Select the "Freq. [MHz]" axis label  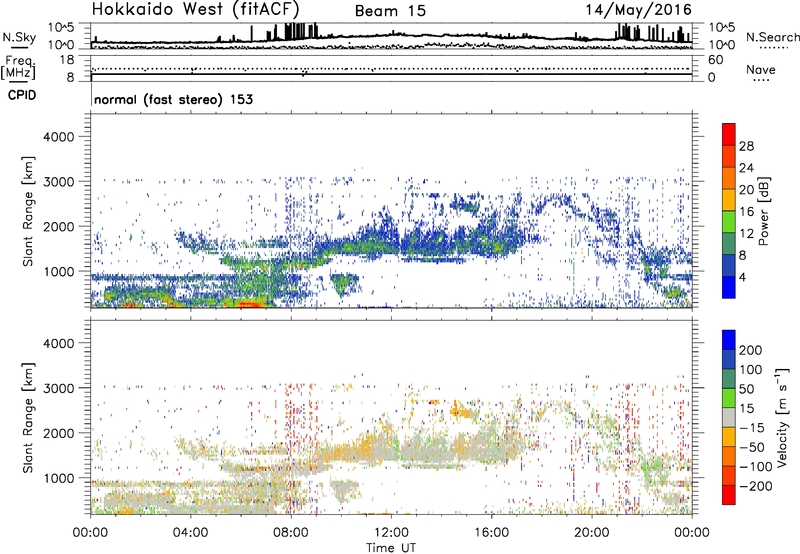click(x=18, y=67)
